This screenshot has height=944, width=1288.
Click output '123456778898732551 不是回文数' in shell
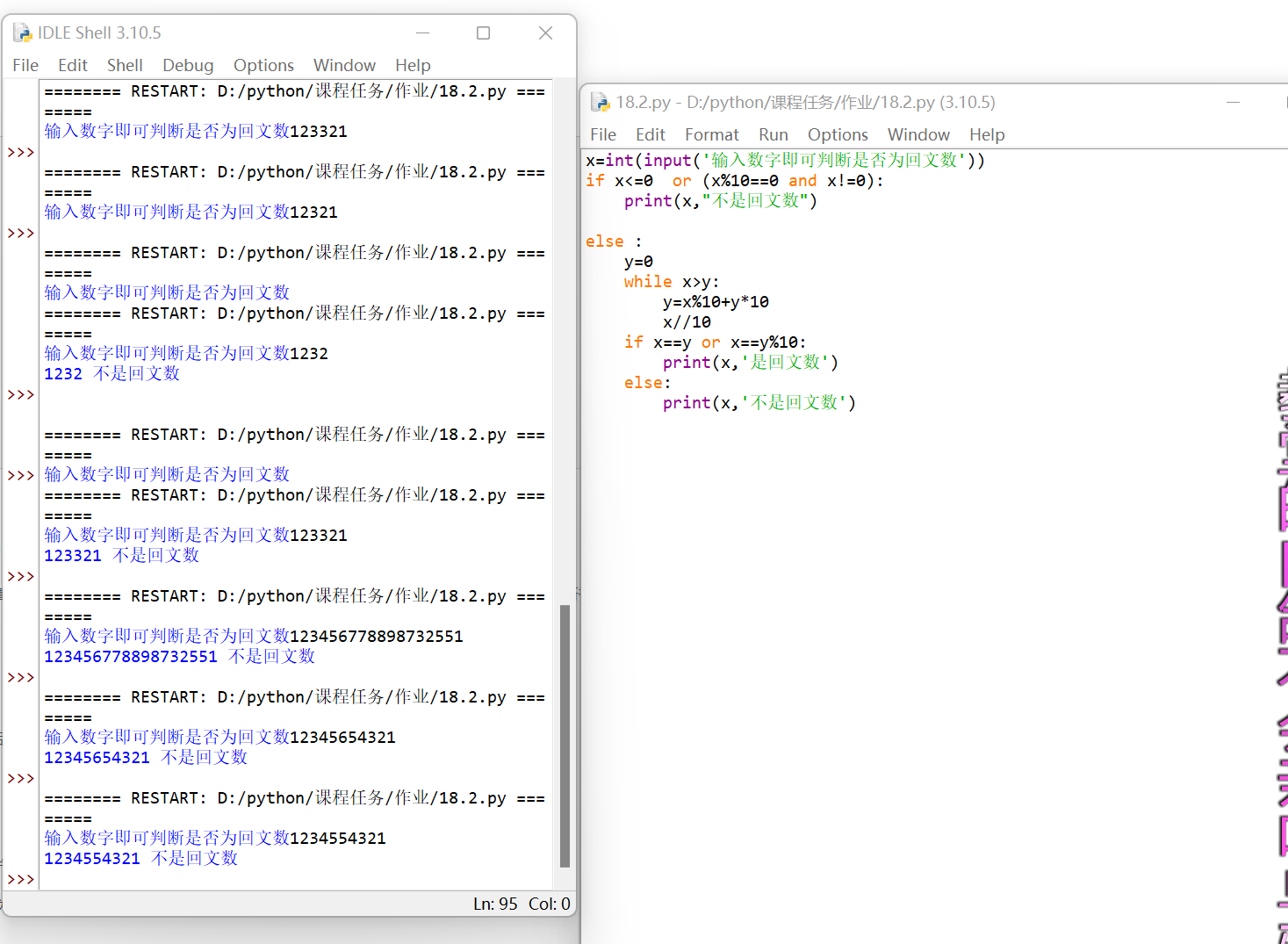click(179, 656)
